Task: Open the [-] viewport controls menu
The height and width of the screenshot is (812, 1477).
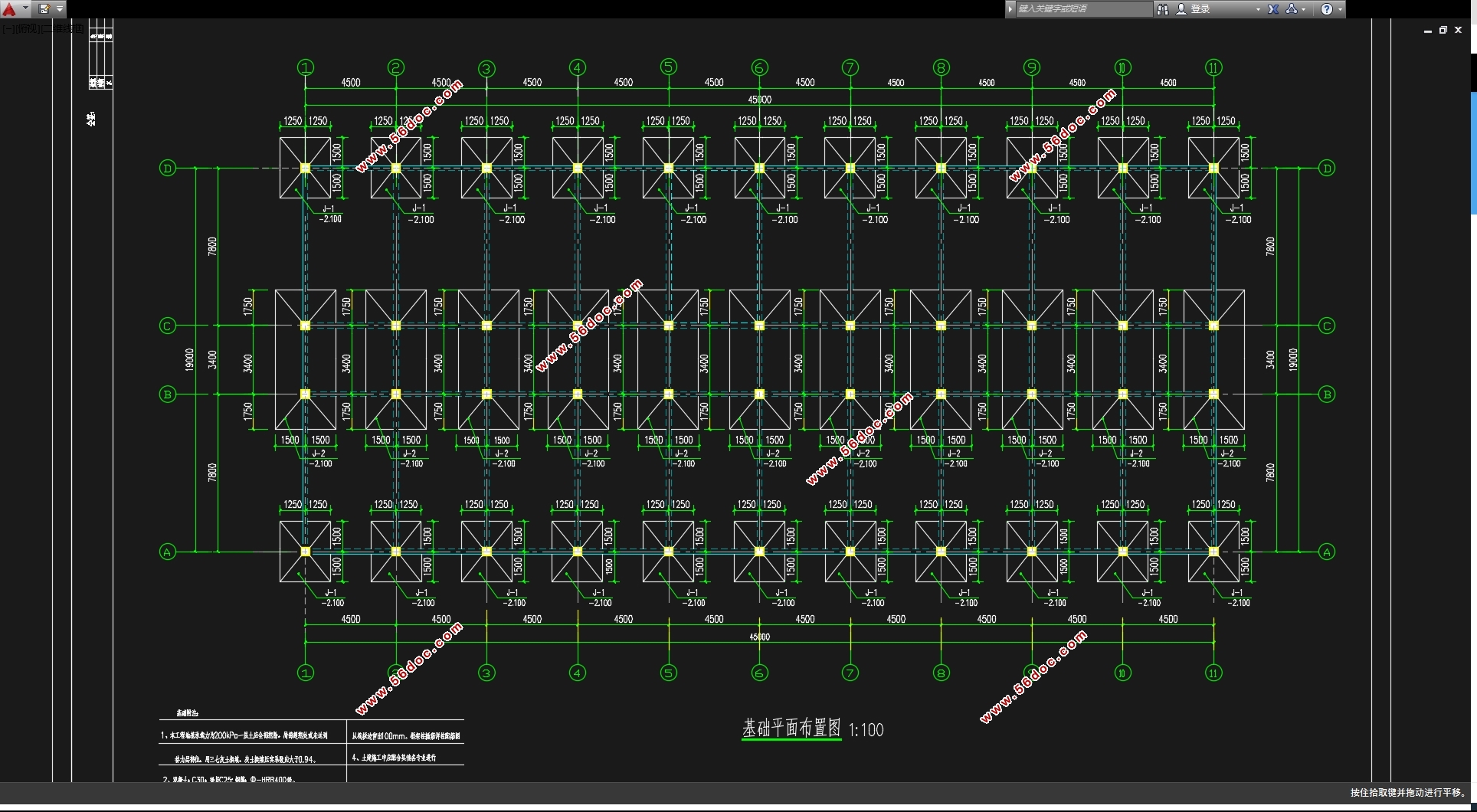Action: click(x=7, y=28)
